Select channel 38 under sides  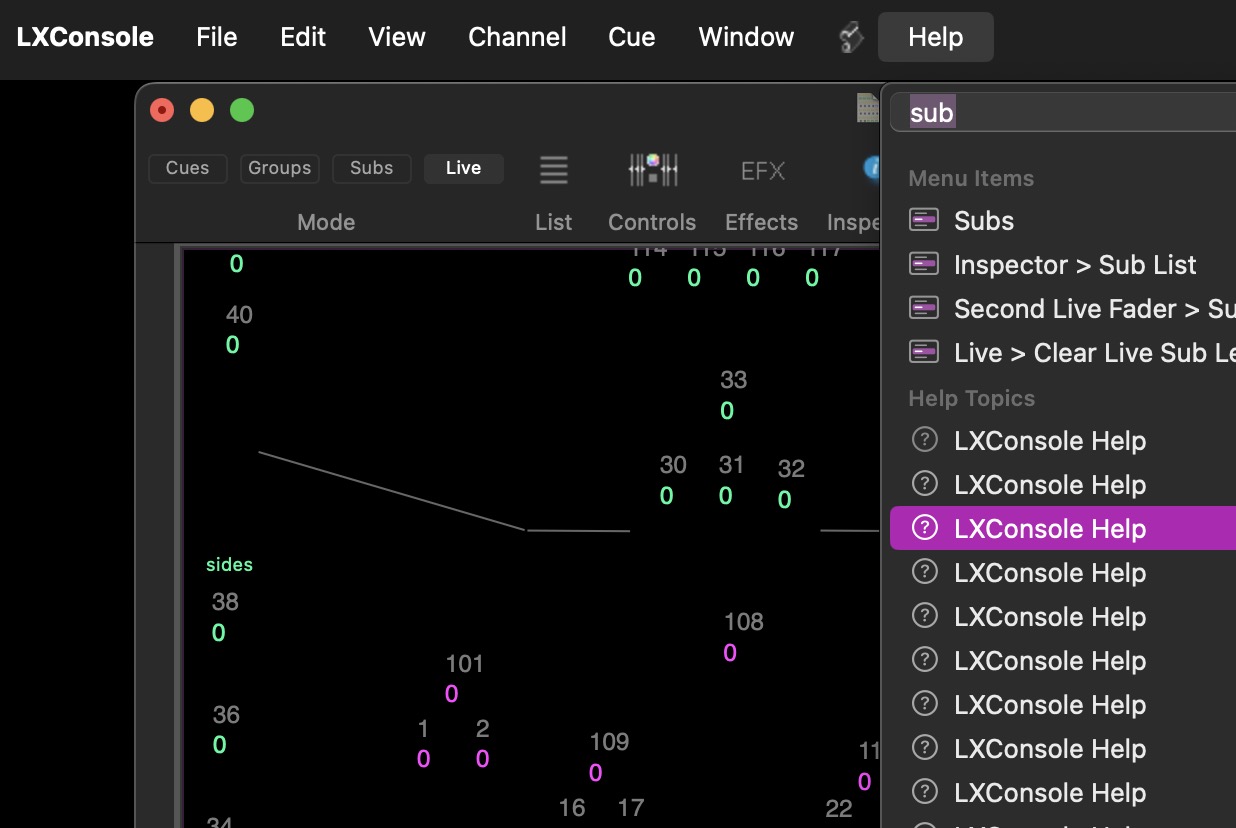point(225,602)
